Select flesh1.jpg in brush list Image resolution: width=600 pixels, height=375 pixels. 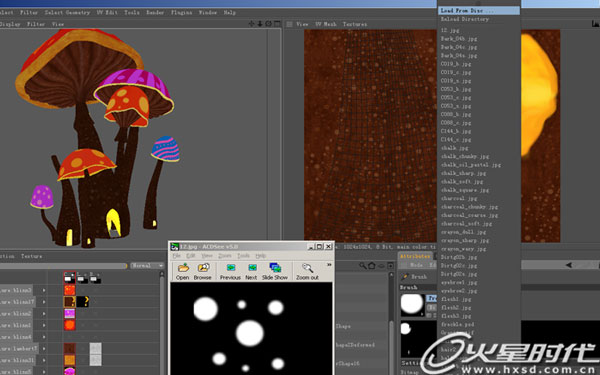click(x=456, y=300)
